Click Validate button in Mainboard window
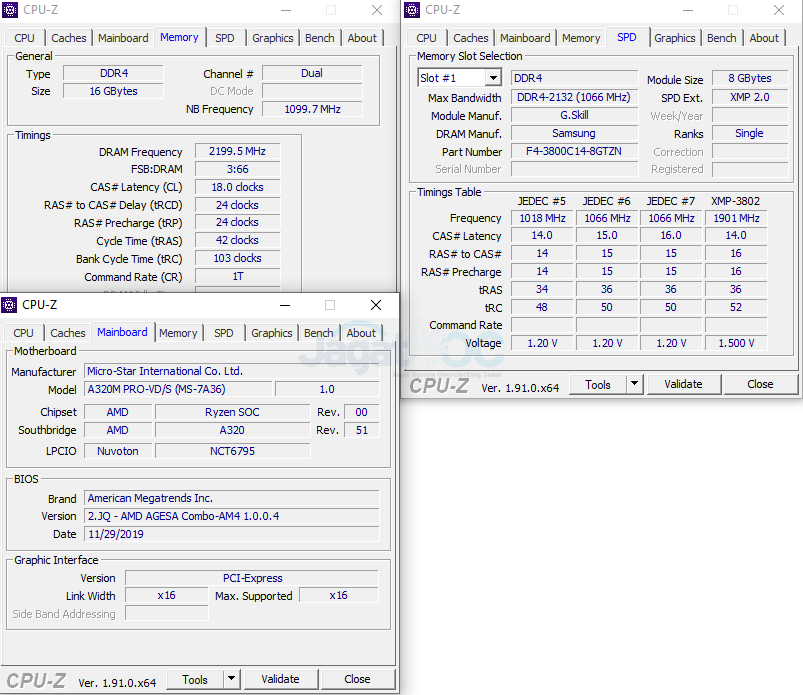The height and width of the screenshot is (695, 803). point(280,679)
